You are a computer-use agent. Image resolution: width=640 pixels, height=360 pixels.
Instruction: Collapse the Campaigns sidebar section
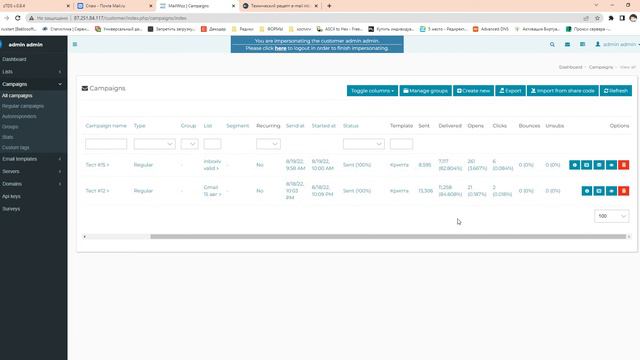coord(33,84)
